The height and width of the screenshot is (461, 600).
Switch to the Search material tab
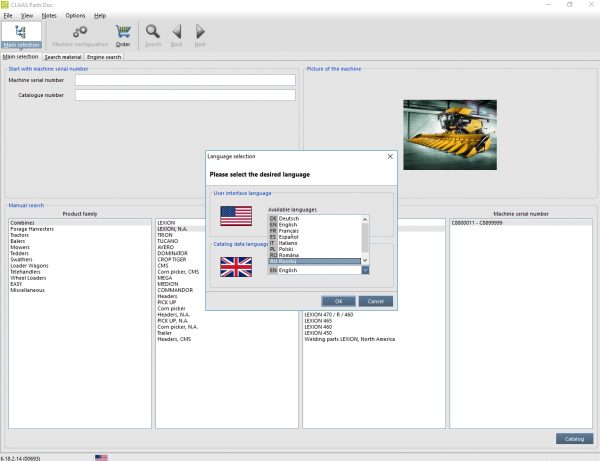(x=63, y=57)
